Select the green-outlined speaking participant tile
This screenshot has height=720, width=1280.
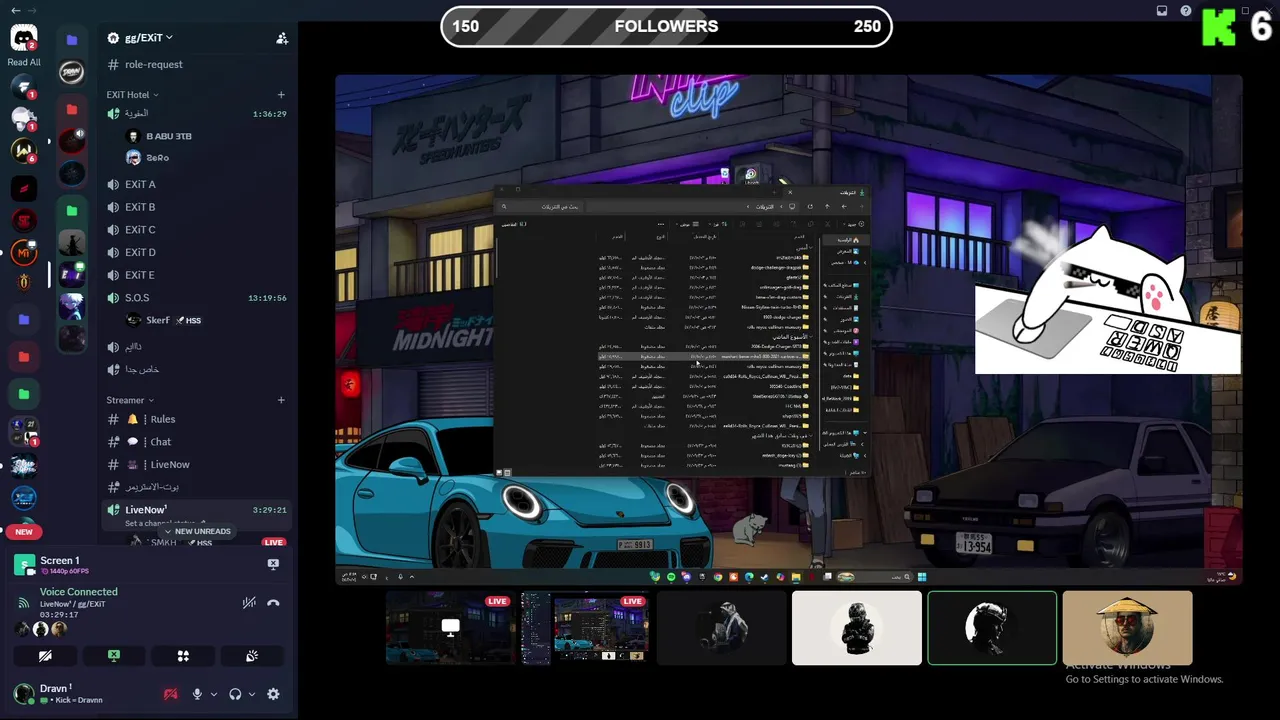point(992,627)
